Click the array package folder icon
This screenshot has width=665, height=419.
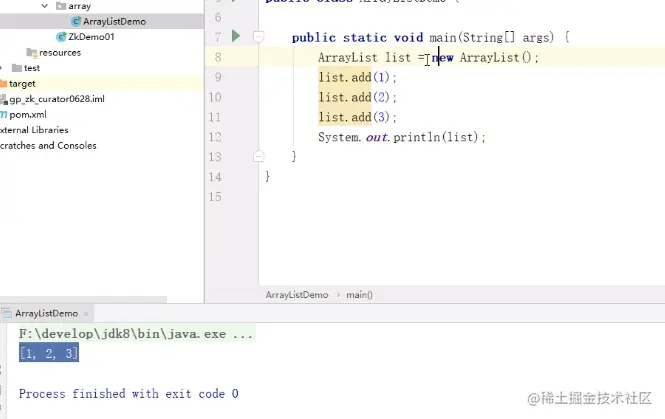coord(61,6)
